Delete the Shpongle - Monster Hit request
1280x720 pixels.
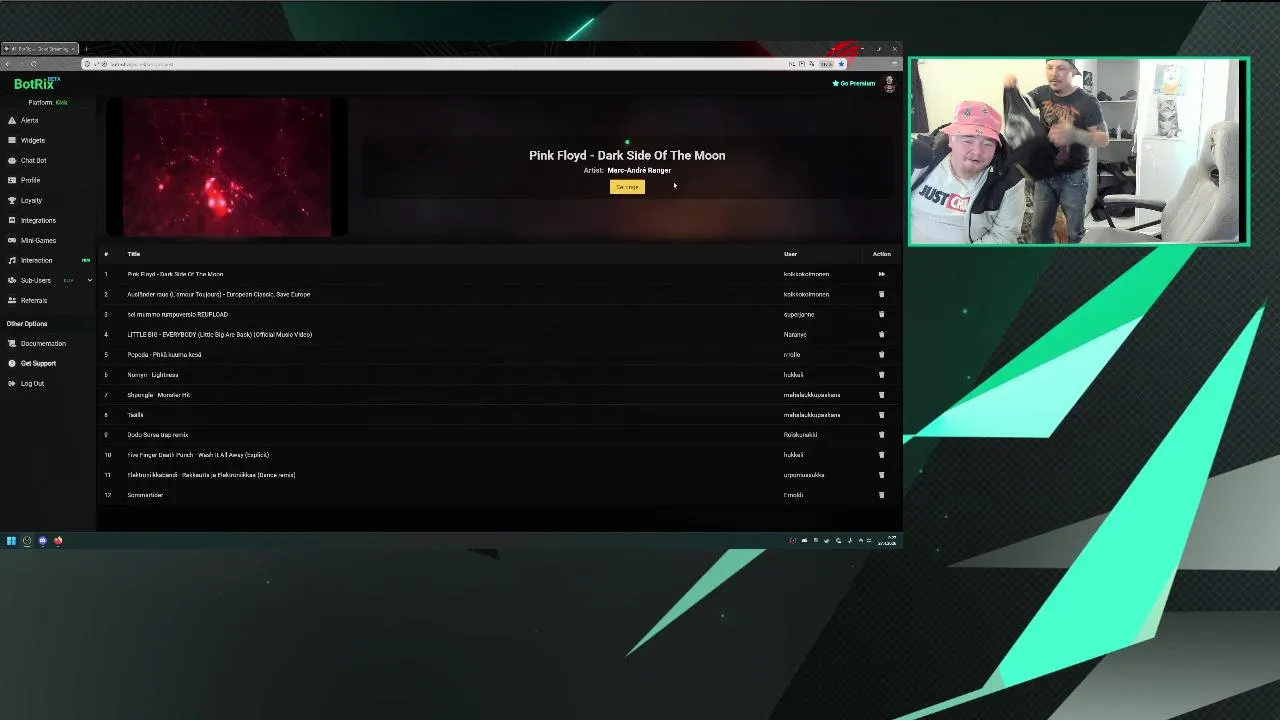pos(881,394)
